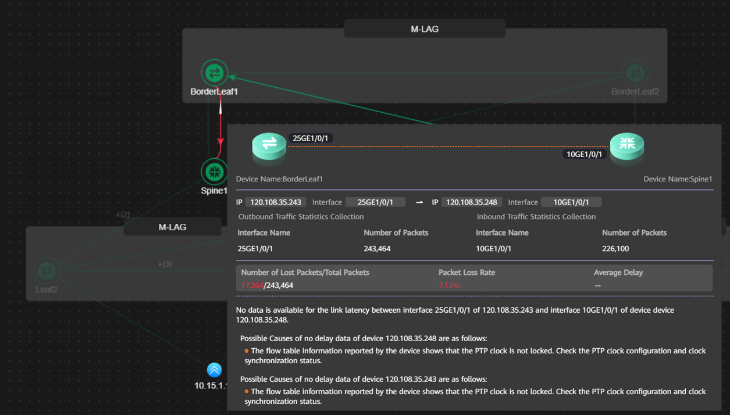Click the source Interface 25GE1/0/1 field
This screenshot has height=415, width=730.
[x=375, y=202]
